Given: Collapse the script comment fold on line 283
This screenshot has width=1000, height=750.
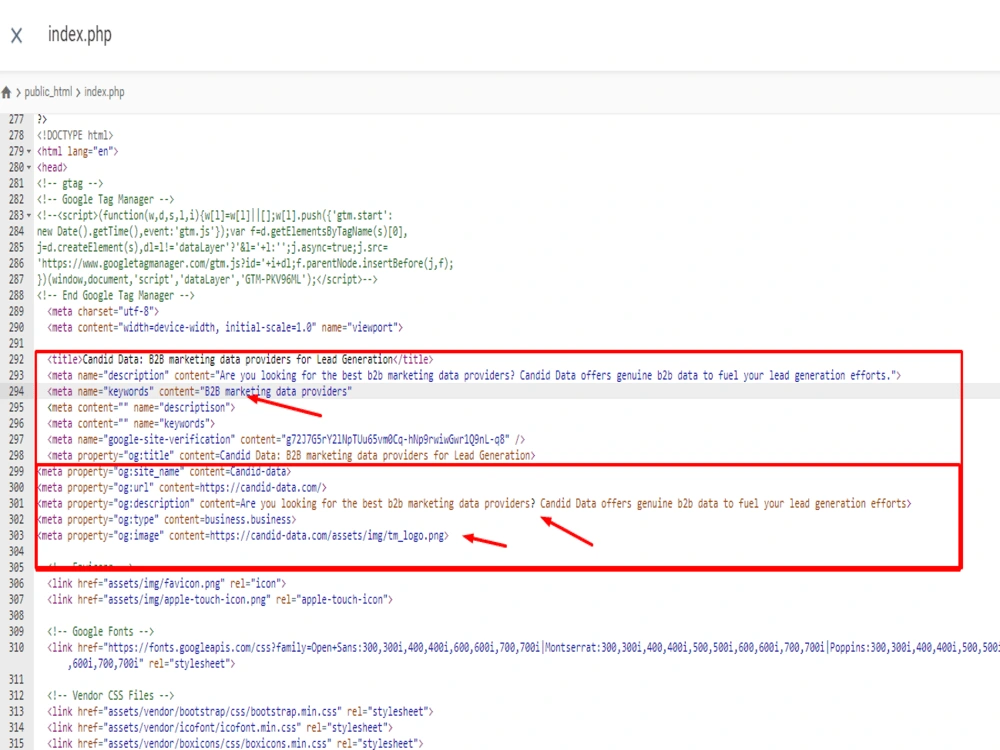Looking at the screenshot, I should coord(29,216).
